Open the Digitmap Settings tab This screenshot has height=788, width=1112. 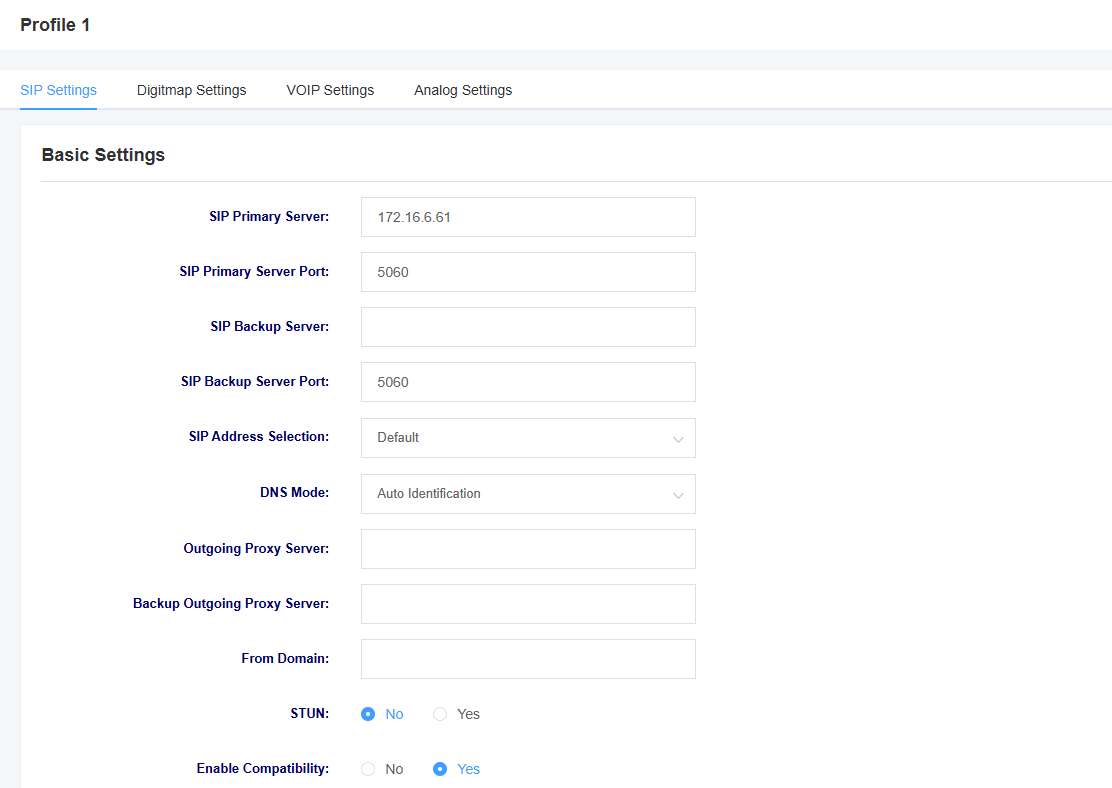pyautogui.click(x=191, y=90)
